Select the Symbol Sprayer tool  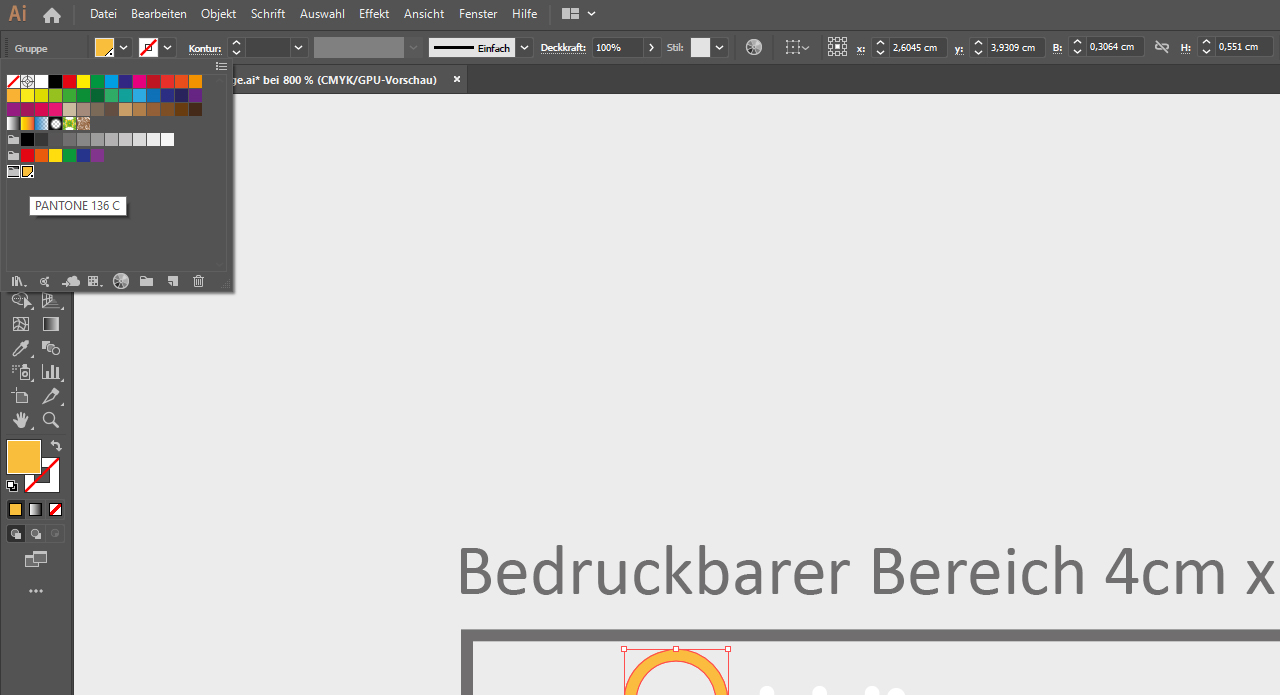pos(21,372)
